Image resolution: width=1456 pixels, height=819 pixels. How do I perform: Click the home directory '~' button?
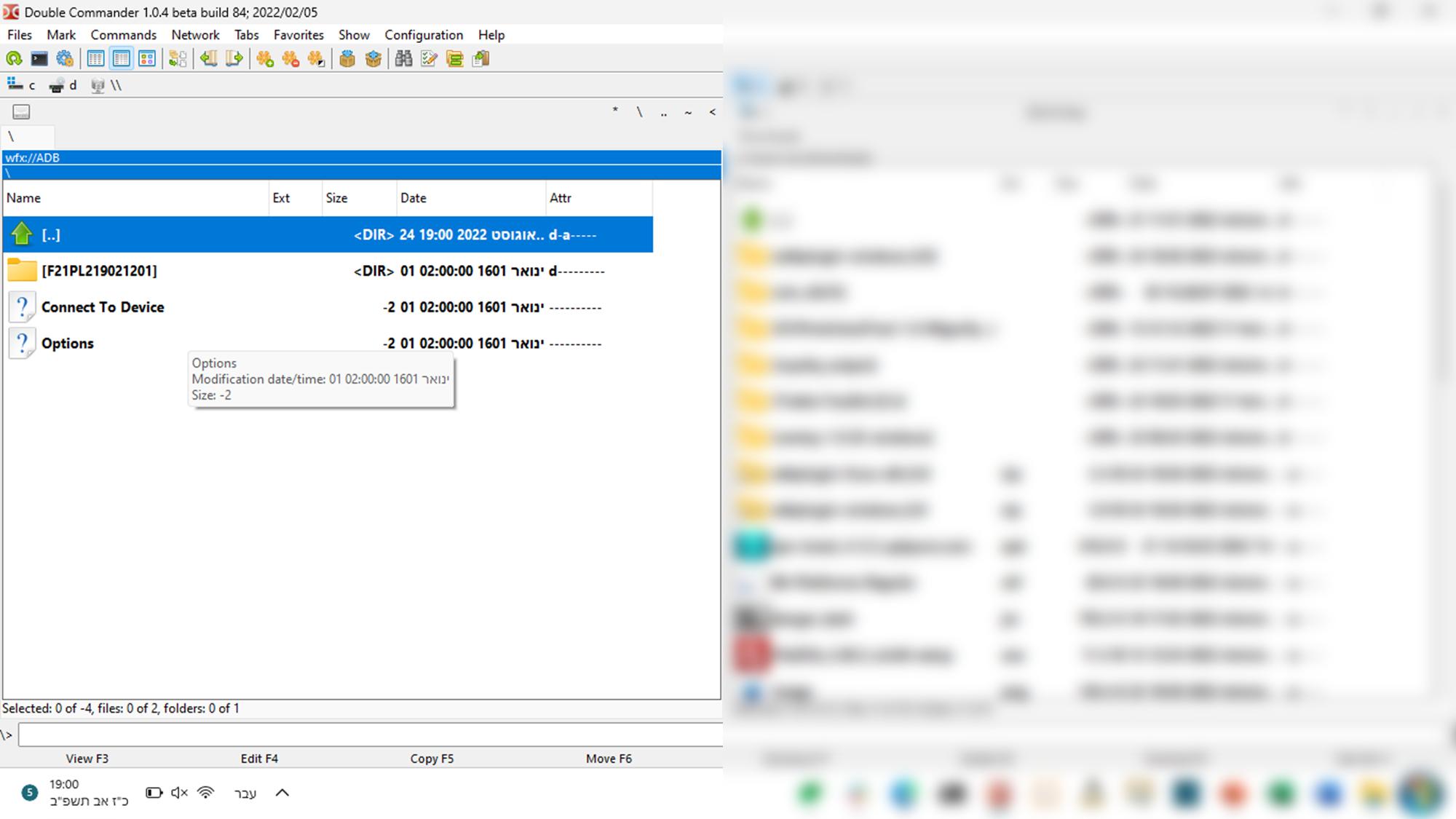[688, 112]
